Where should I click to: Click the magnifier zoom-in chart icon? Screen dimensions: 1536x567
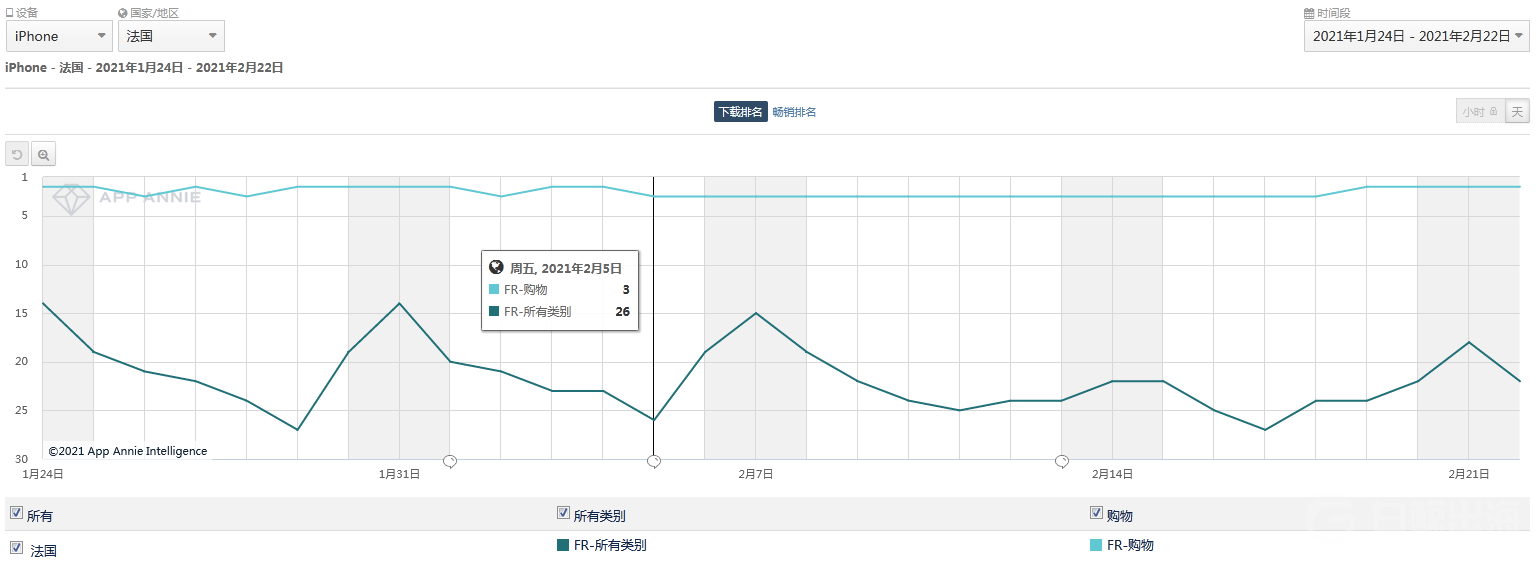tap(43, 155)
